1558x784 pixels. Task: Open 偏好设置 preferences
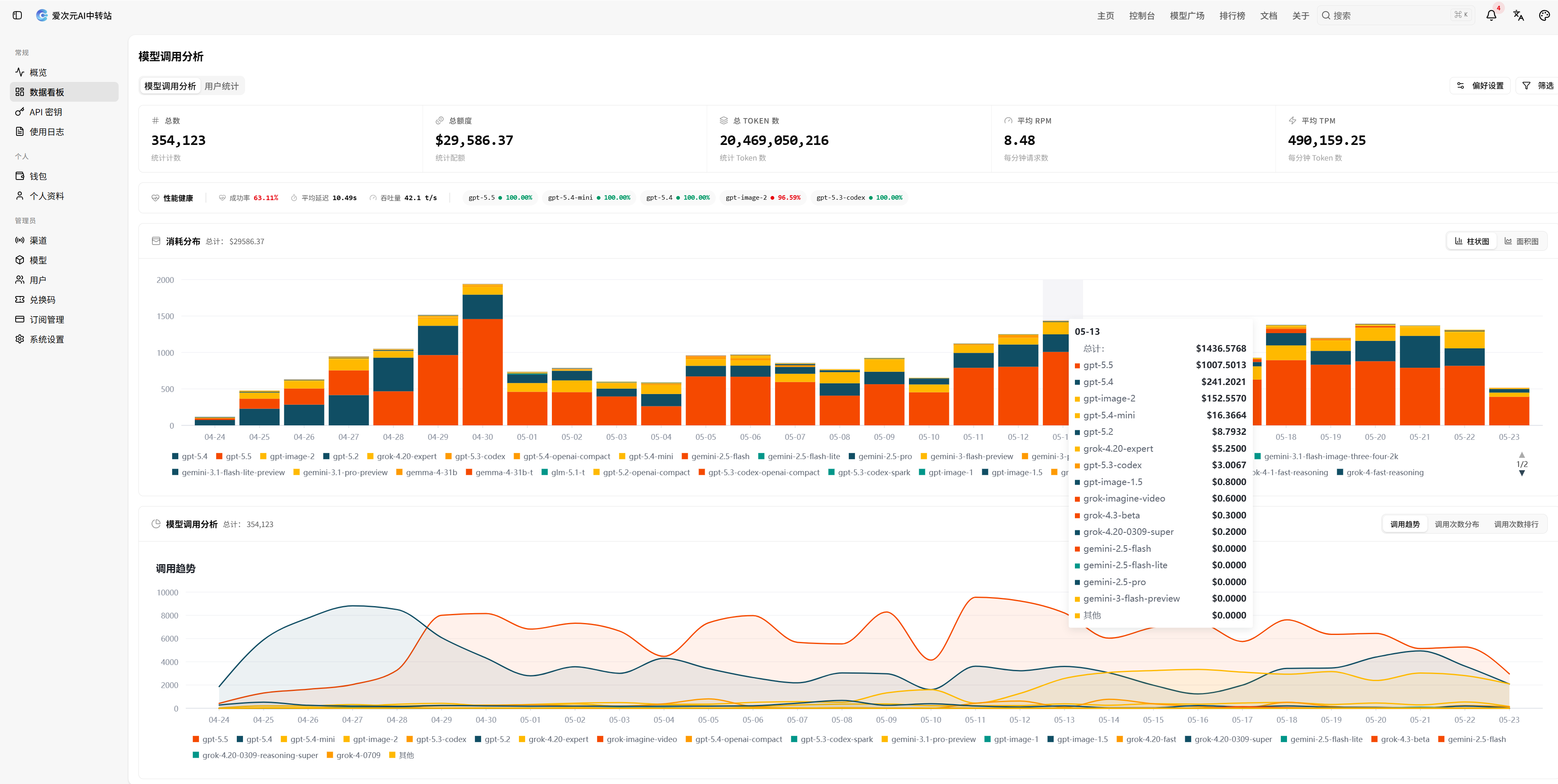(1480, 86)
